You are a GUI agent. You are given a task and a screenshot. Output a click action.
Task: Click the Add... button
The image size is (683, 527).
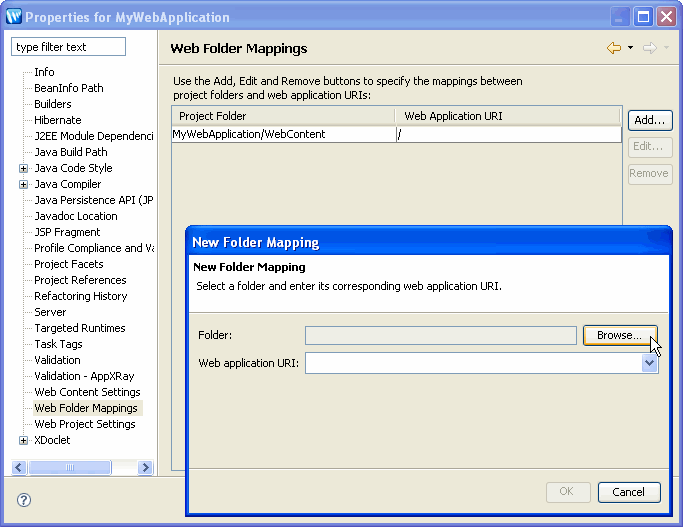(x=650, y=120)
